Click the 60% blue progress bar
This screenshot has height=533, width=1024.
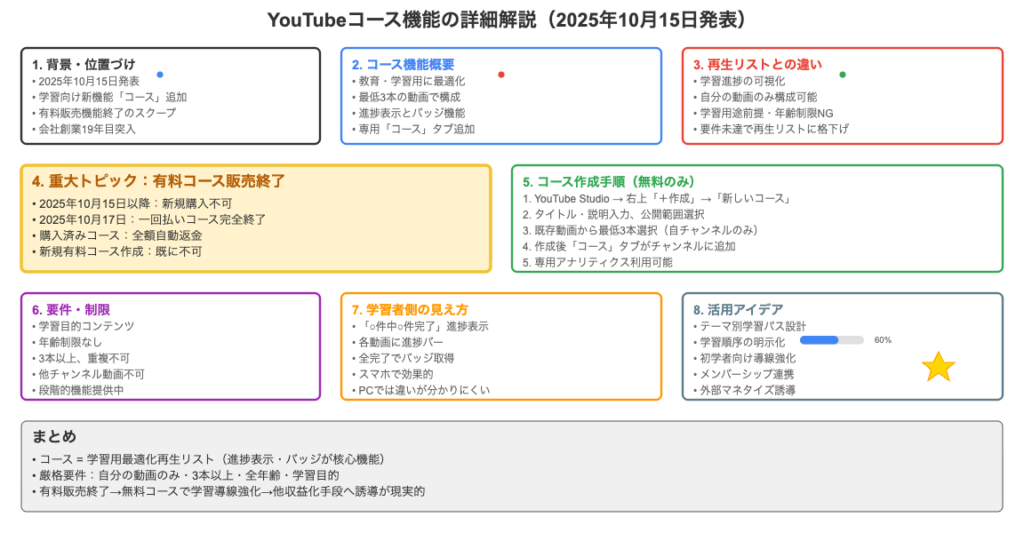(833, 340)
